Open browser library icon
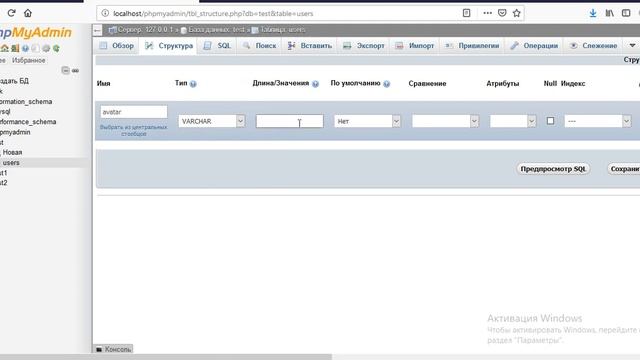Screen dimensions: 640x360 click(x=609, y=13)
